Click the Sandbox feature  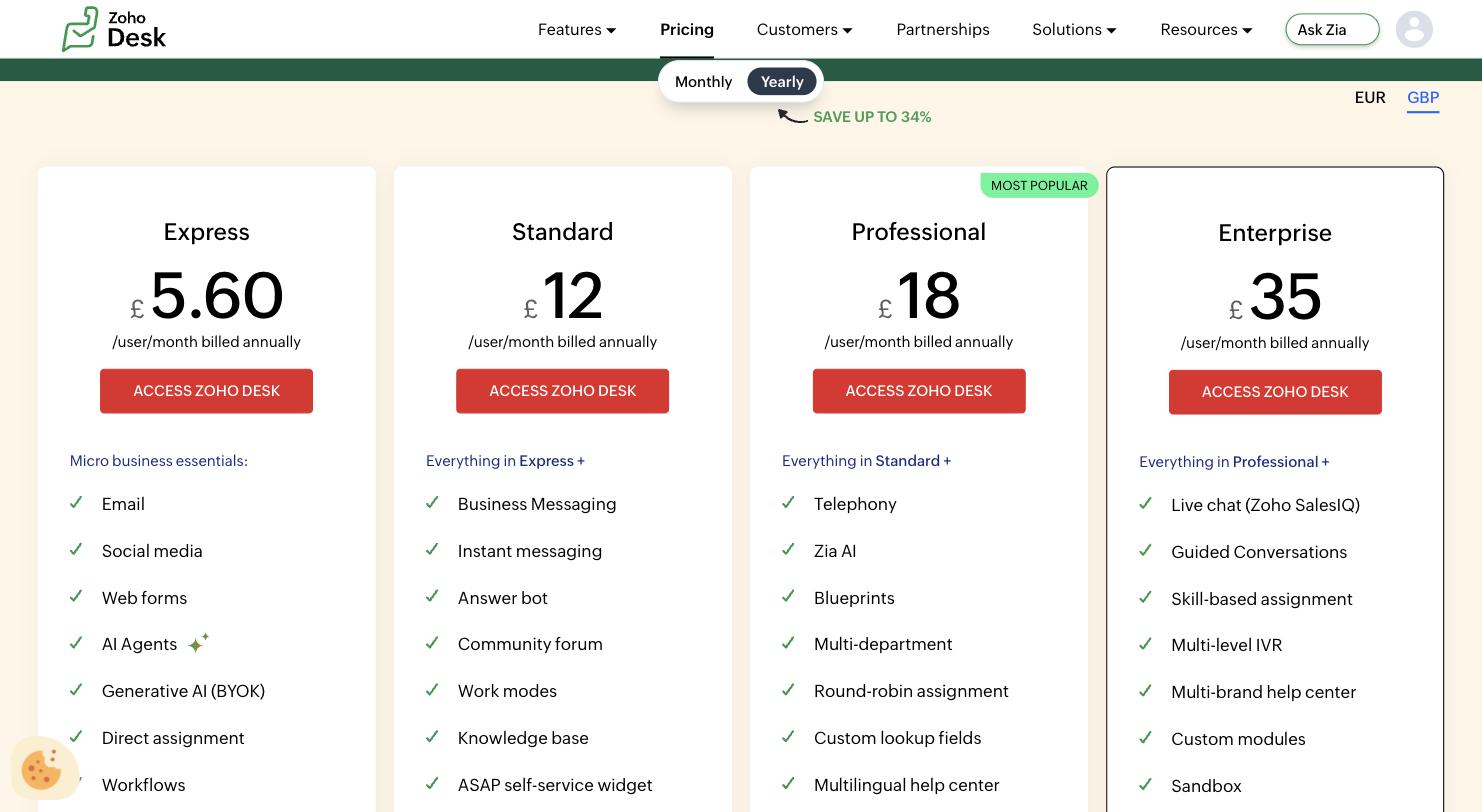pyautogui.click(x=1206, y=786)
